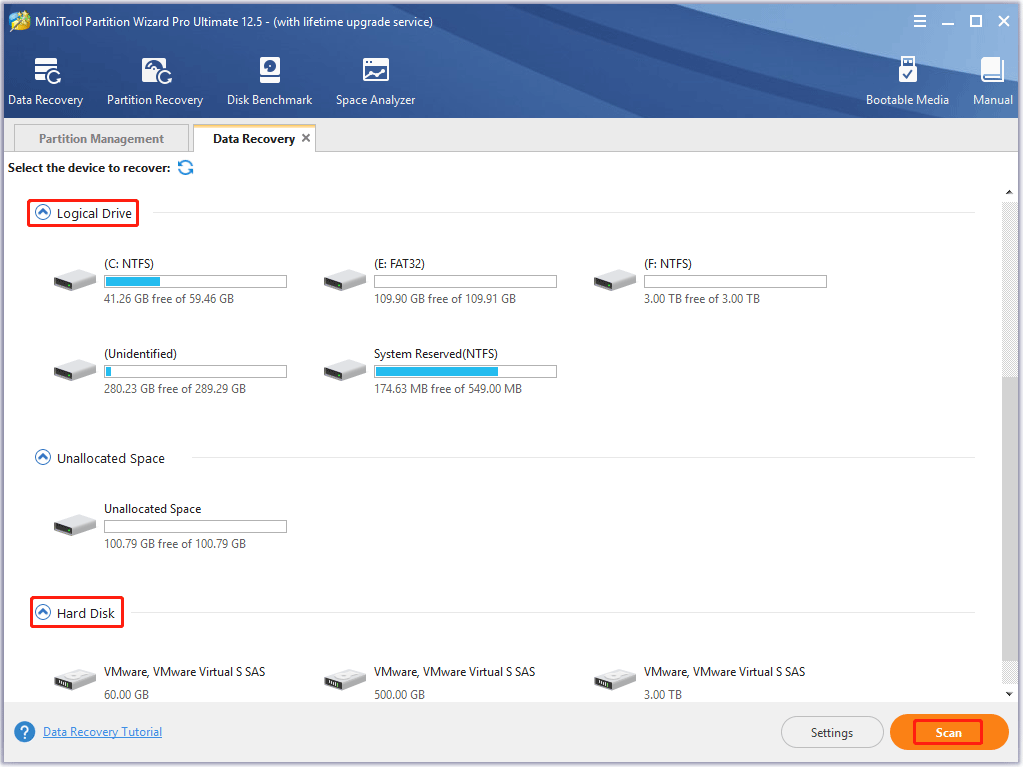
Task: Collapse the Hard Disk section
Action: tap(42, 612)
